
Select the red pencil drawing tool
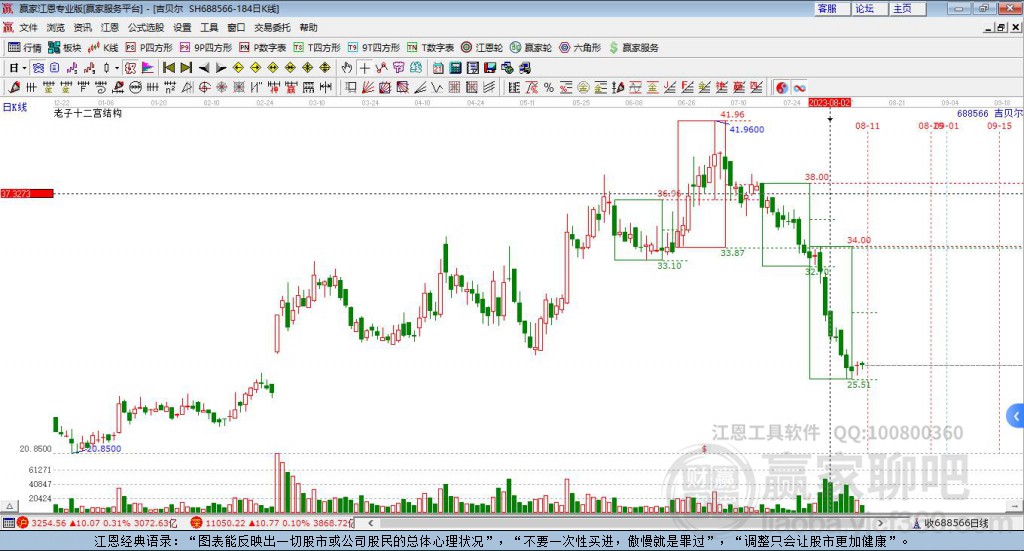(14, 87)
